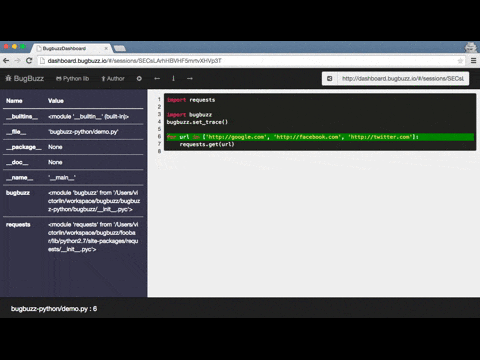480x360 pixels.
Task: Click the right arrow next icon
Action: pos(190,79)
